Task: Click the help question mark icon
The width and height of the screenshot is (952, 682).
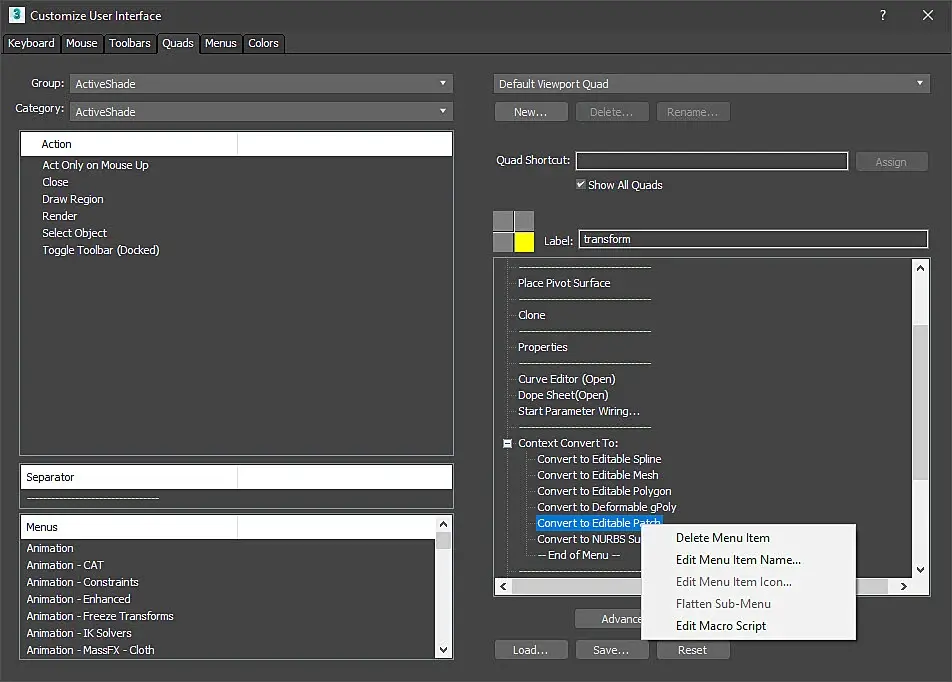Action: pyautogui.click(x=883, y=15)
